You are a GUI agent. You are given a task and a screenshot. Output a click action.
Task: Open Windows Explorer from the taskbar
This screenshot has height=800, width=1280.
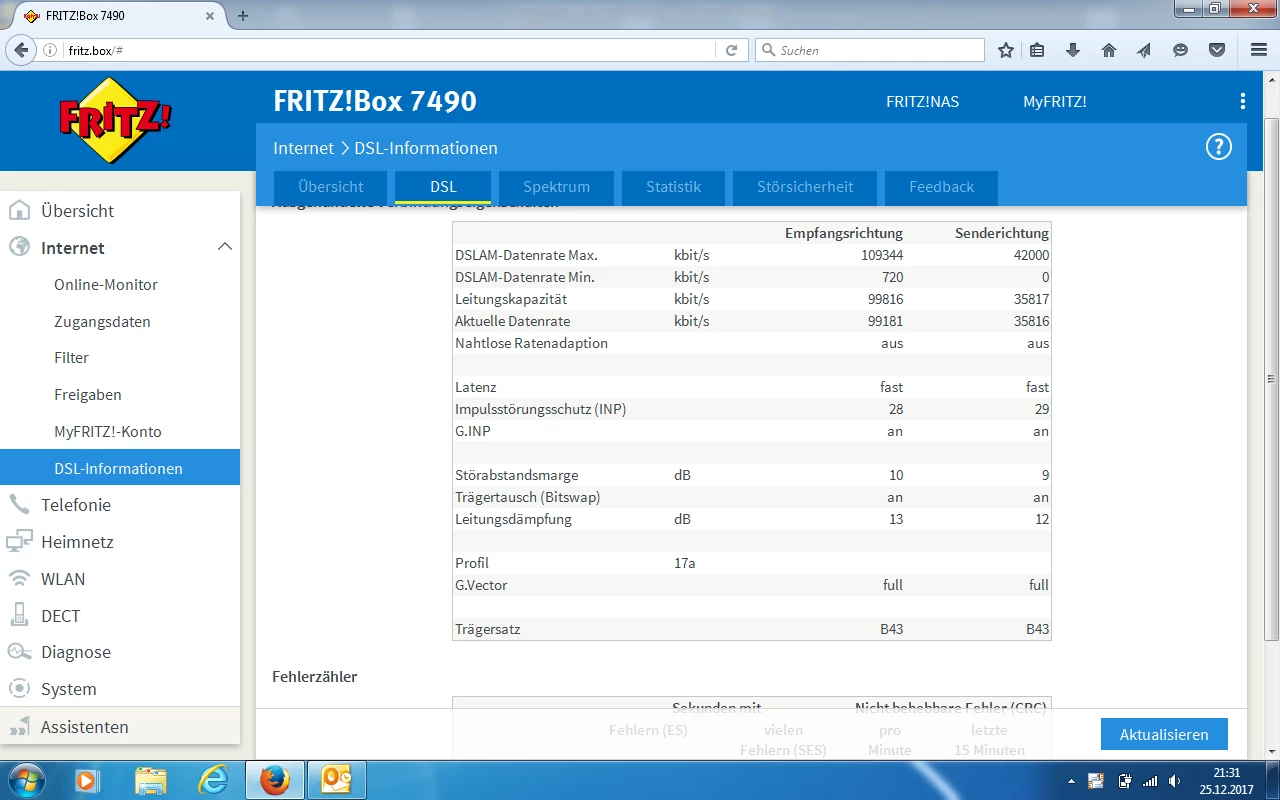pyautogui.click(x=151, y=780)
